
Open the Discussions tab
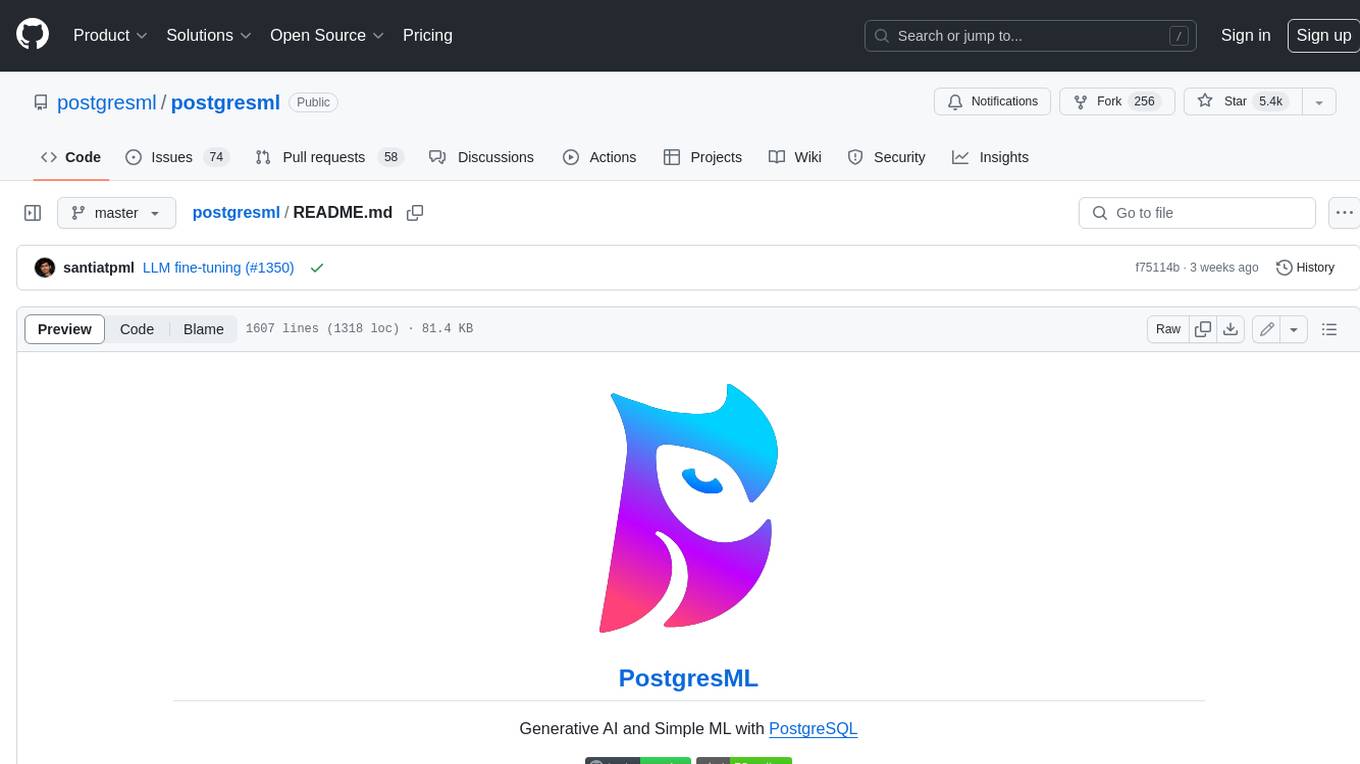[x=481, y=157]
